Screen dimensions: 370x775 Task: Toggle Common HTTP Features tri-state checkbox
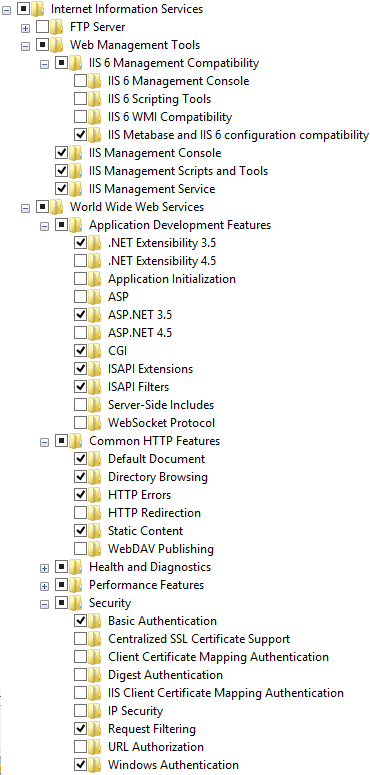coord(62,441)
